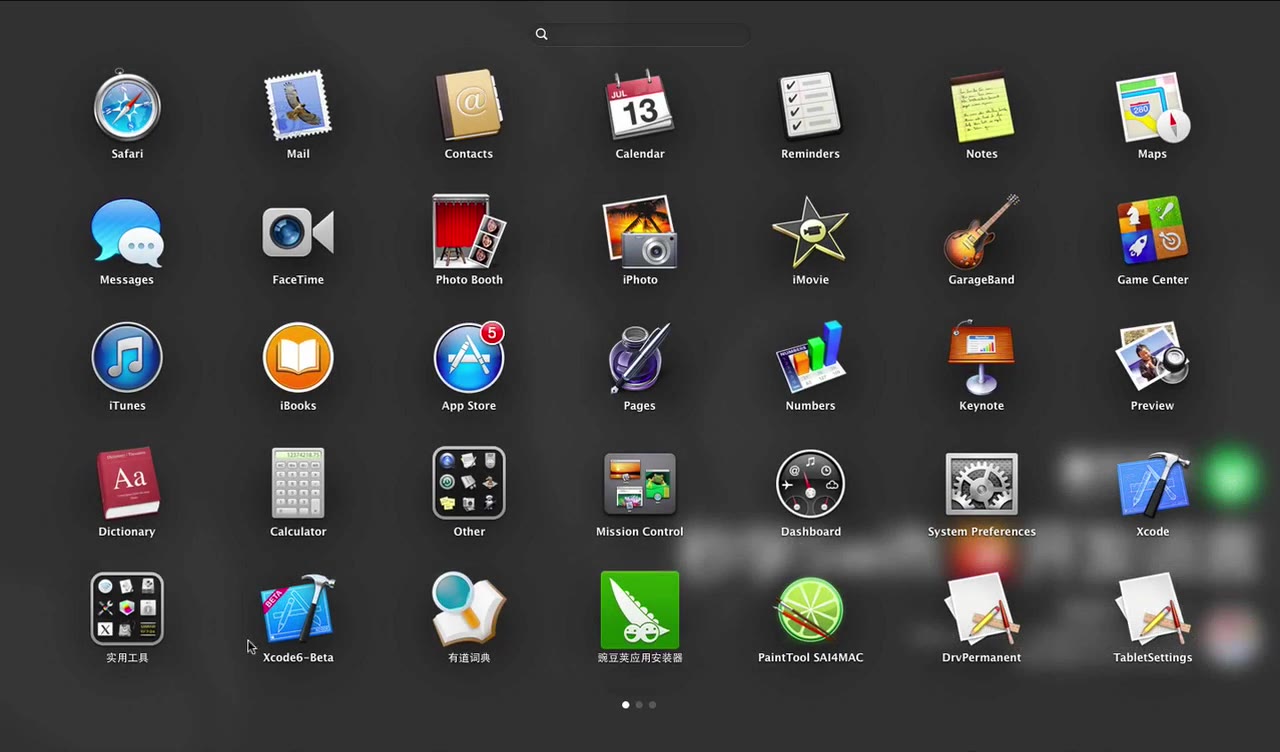Switch to third Launchpad page dot
Screen dimensions: 1280x752
coord(652,705)
